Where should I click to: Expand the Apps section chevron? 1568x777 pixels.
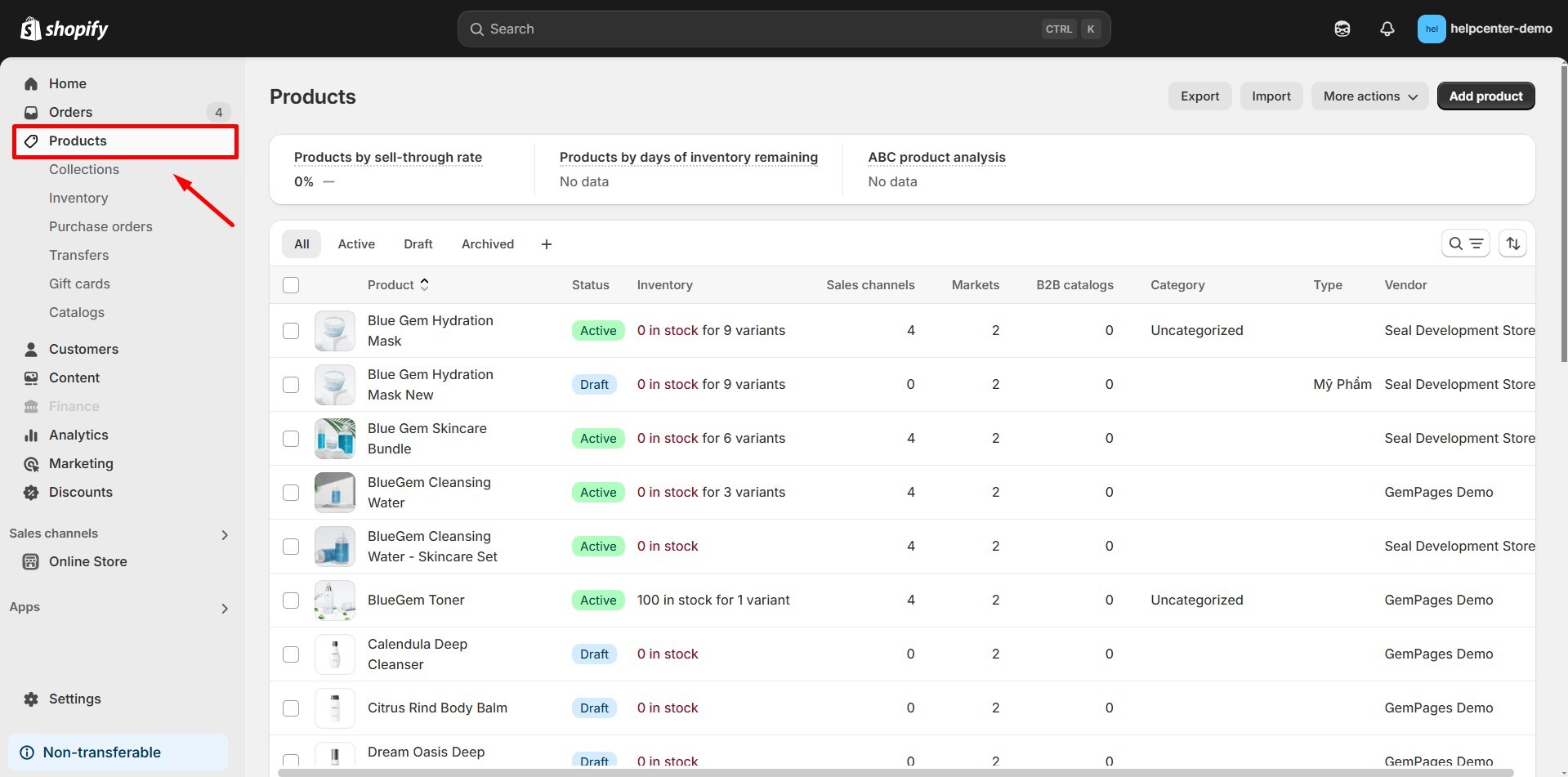[225, 609]
